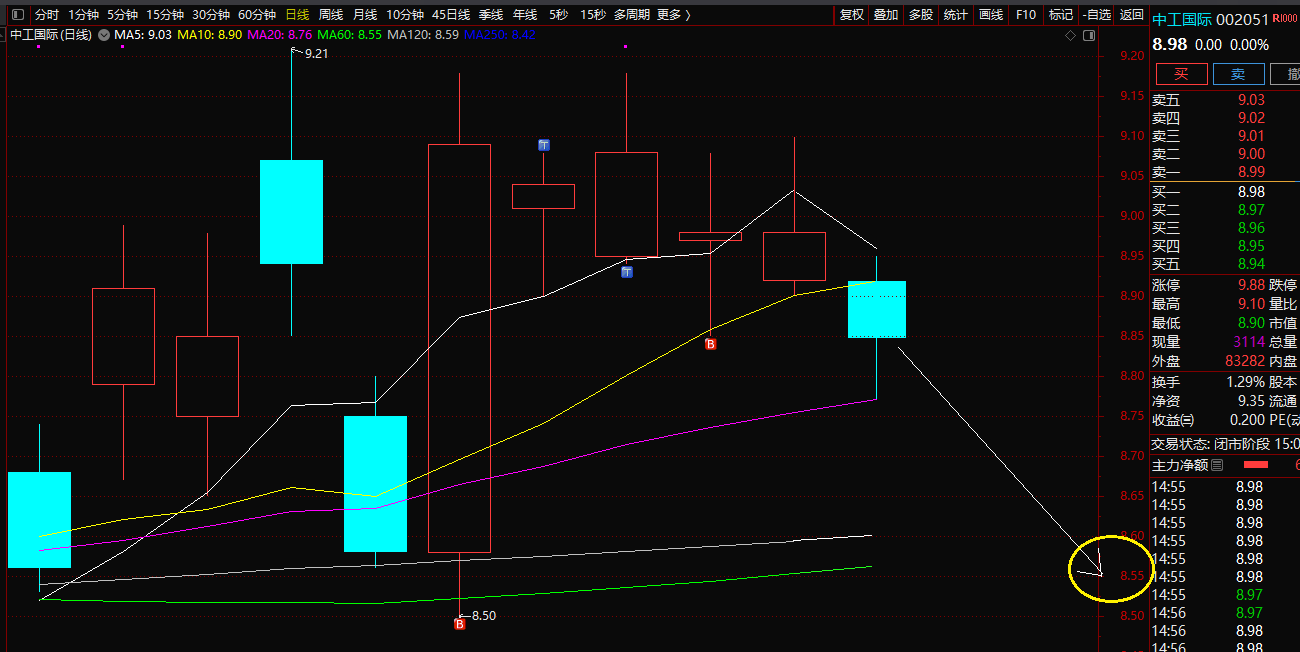
Task: Switch to the 周线 weekly chart
Action: click(331, 15)
